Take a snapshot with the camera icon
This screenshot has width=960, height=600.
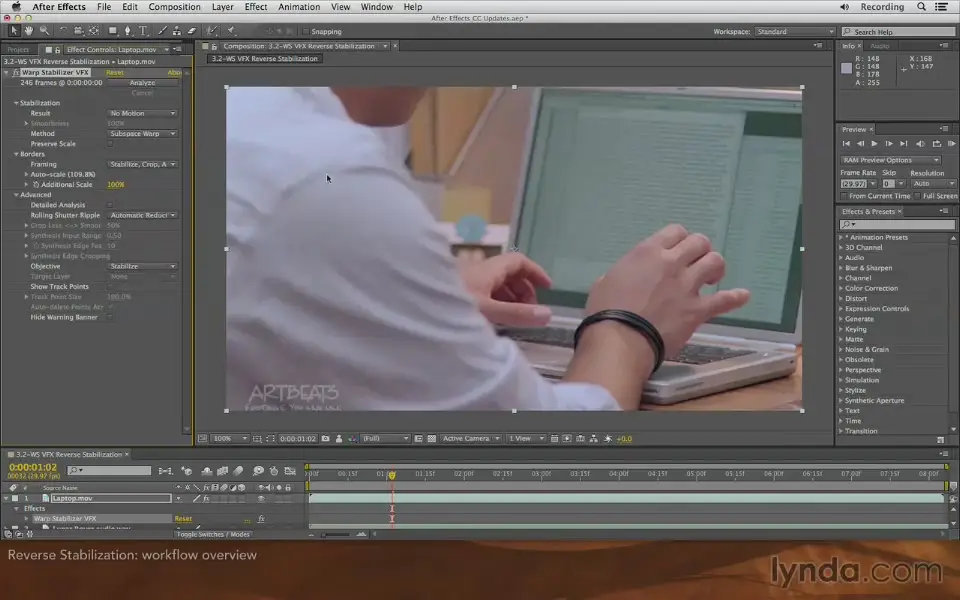tap(326, 438)
